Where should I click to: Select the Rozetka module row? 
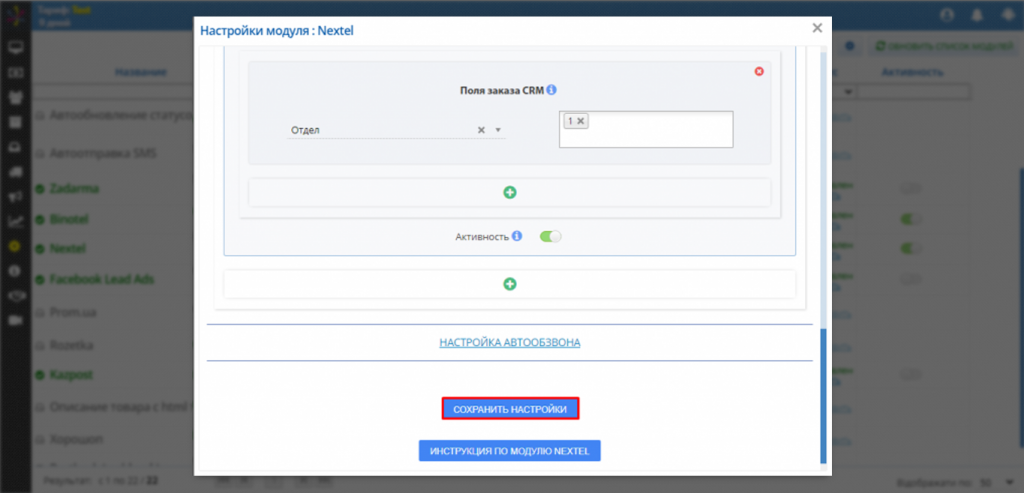pos(71,345)
